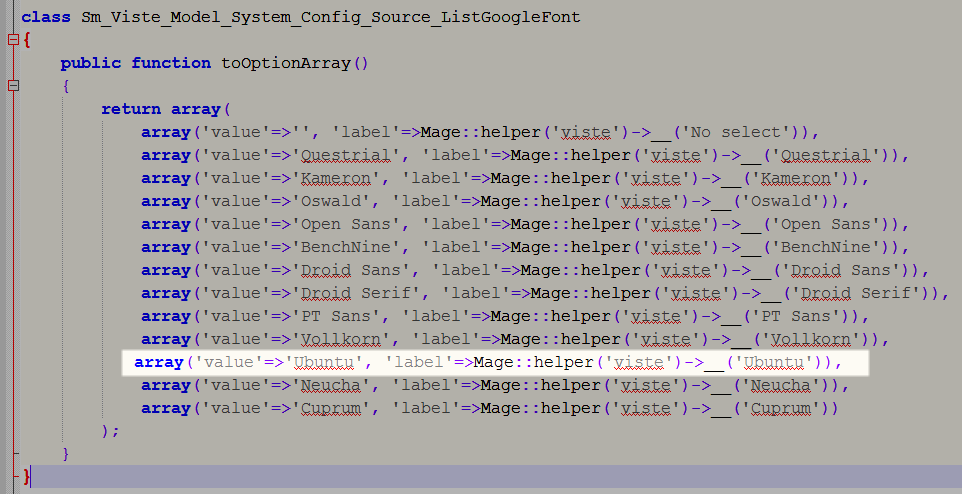Select the array line for Vollkorn font
This screenshot has height=494, width=962.
(515, 339)
